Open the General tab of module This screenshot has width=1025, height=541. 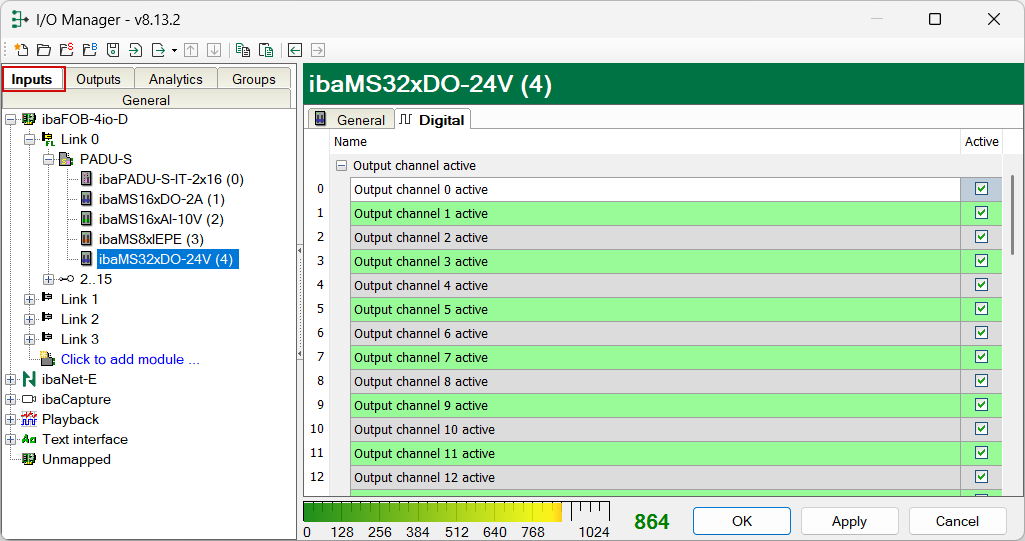[x=349, y=120]
